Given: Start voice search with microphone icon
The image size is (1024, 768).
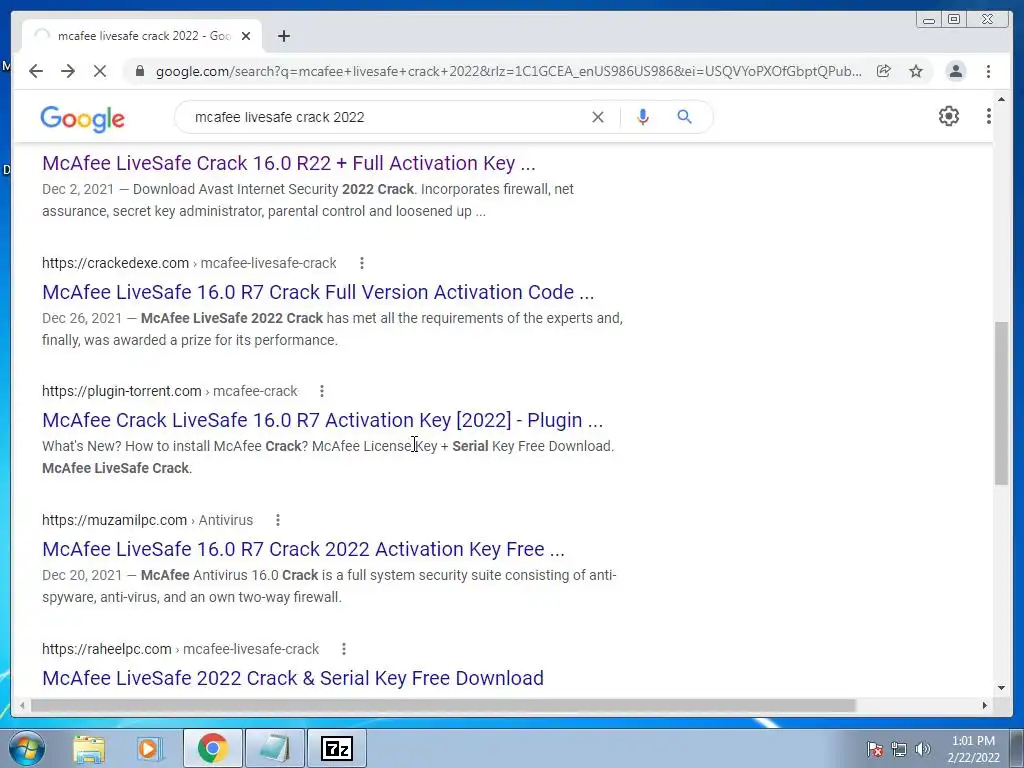Looking at the screenshot, I should tap(643, 117).
